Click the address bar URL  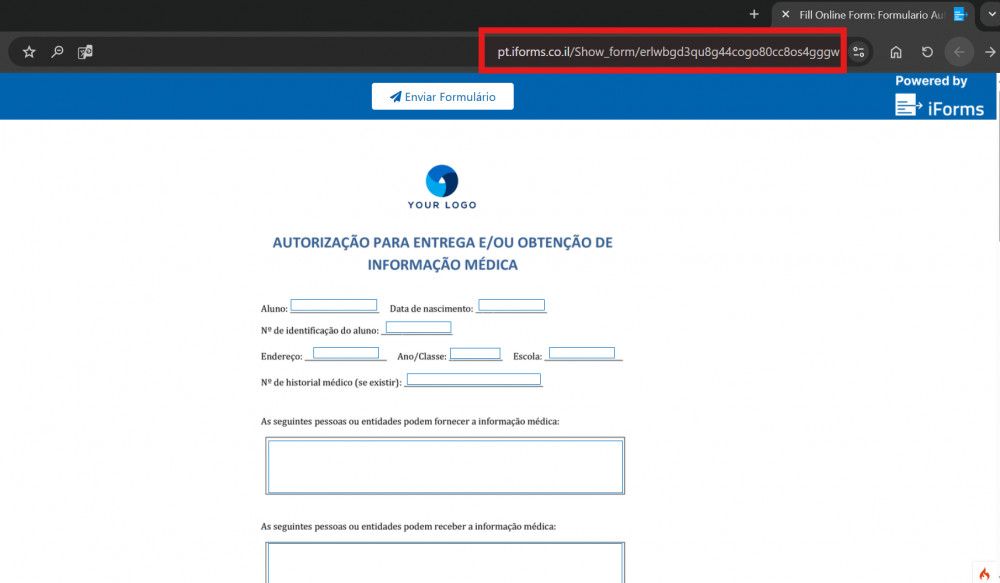667,52
